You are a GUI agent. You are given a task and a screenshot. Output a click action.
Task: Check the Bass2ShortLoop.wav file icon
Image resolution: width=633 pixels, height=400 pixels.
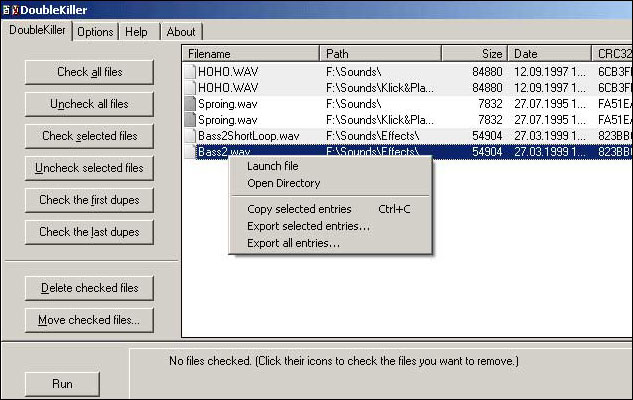(x=190, y=136)
